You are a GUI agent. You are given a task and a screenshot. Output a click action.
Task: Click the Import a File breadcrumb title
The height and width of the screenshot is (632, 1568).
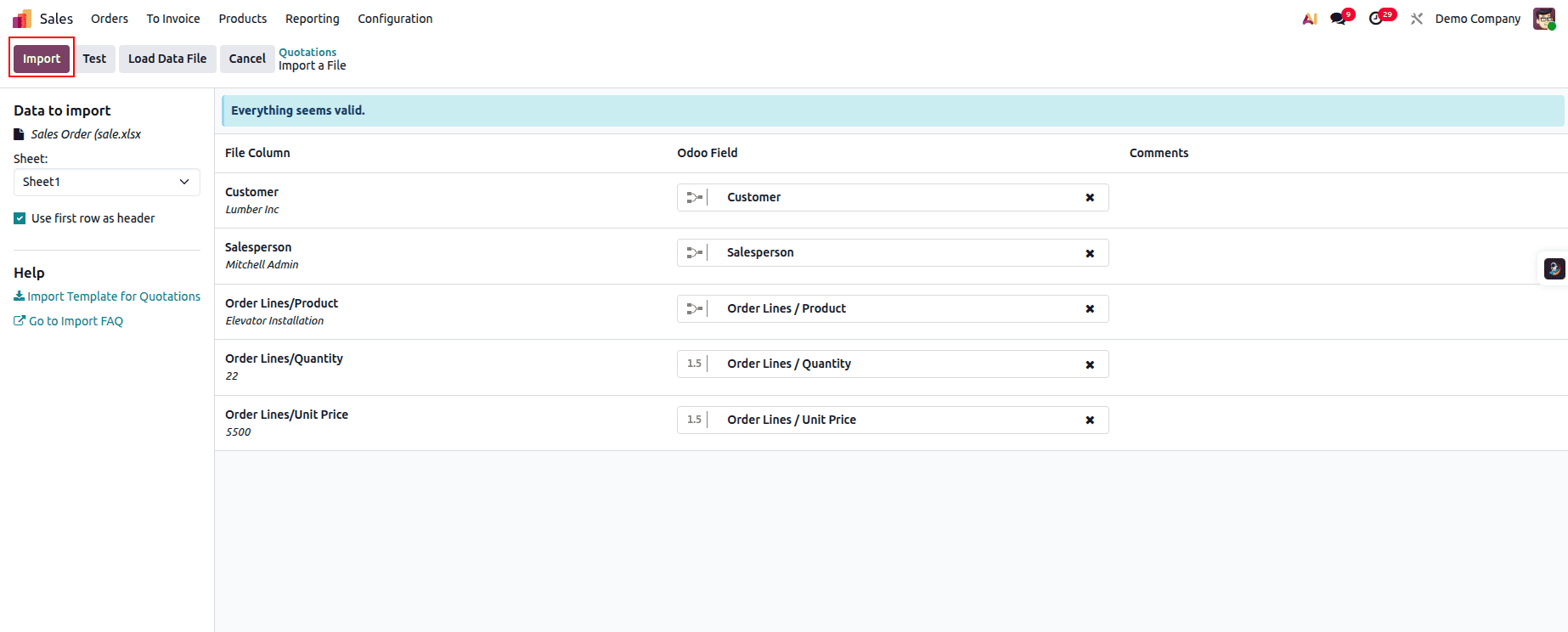[x=313, y=65]
